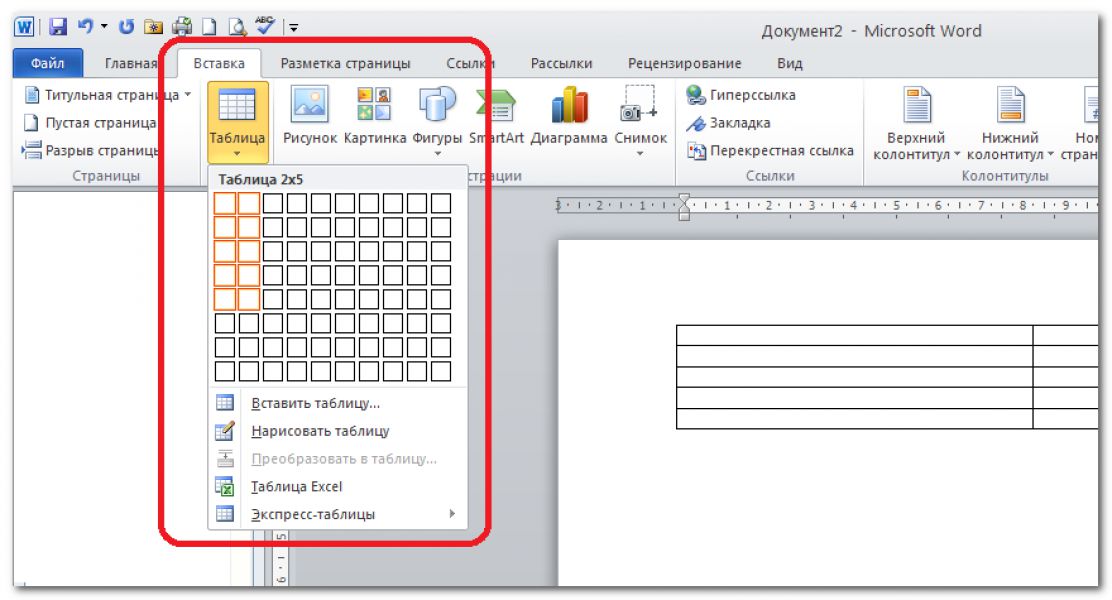1112x600 pixels.
Task: Click the top-left table grid cell
Action: point(225,204)
